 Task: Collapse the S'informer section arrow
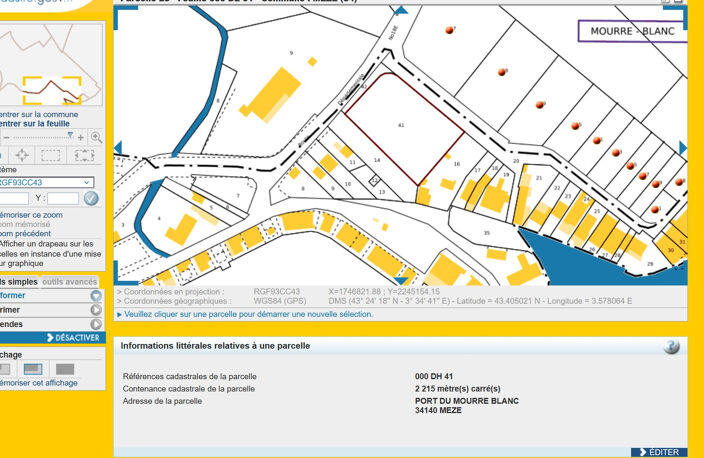96,295
